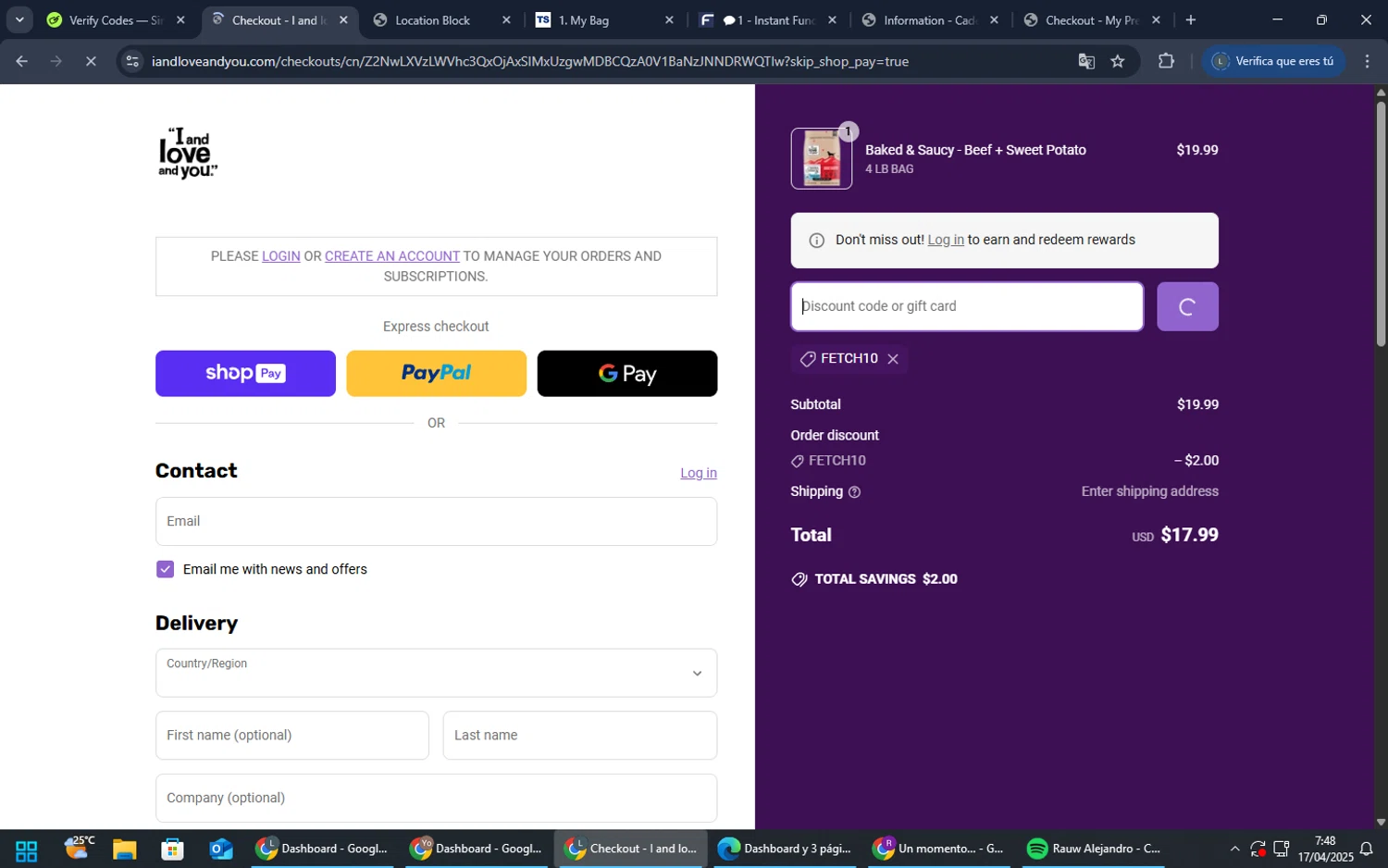Click Log in link in rewards notice
1388x868 pixels.
coord(946,240)
